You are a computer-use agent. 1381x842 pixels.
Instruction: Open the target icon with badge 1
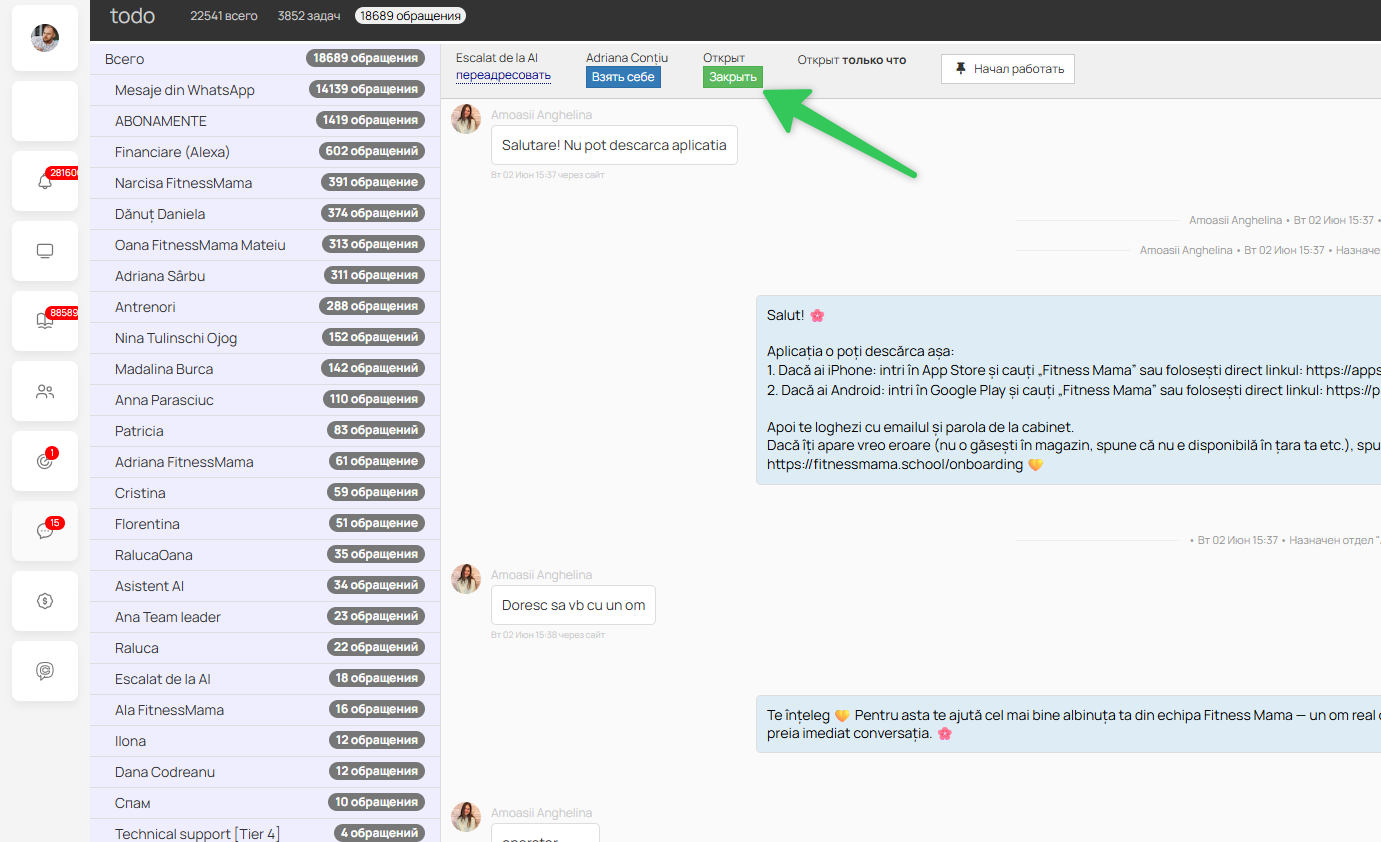coord(45,461)
